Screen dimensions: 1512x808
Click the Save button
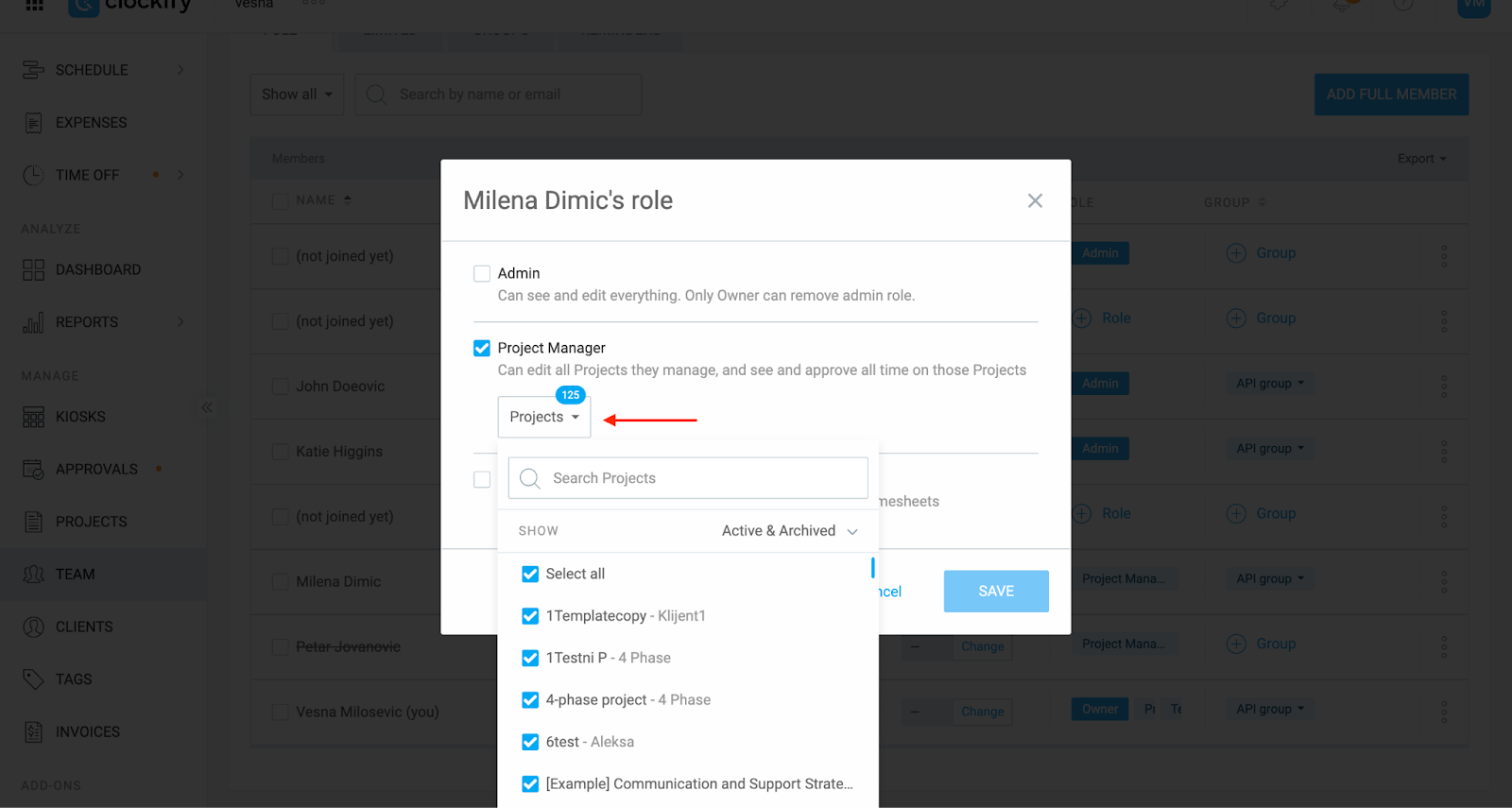click(996, 592)
